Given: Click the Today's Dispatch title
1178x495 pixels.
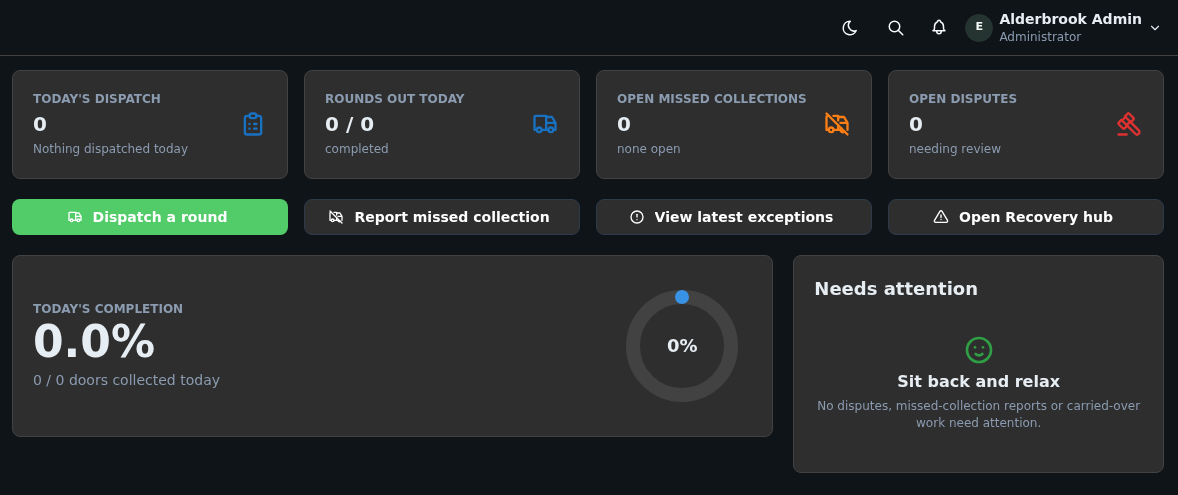Looking at the screenshot, I should click(x=97, y=98).
